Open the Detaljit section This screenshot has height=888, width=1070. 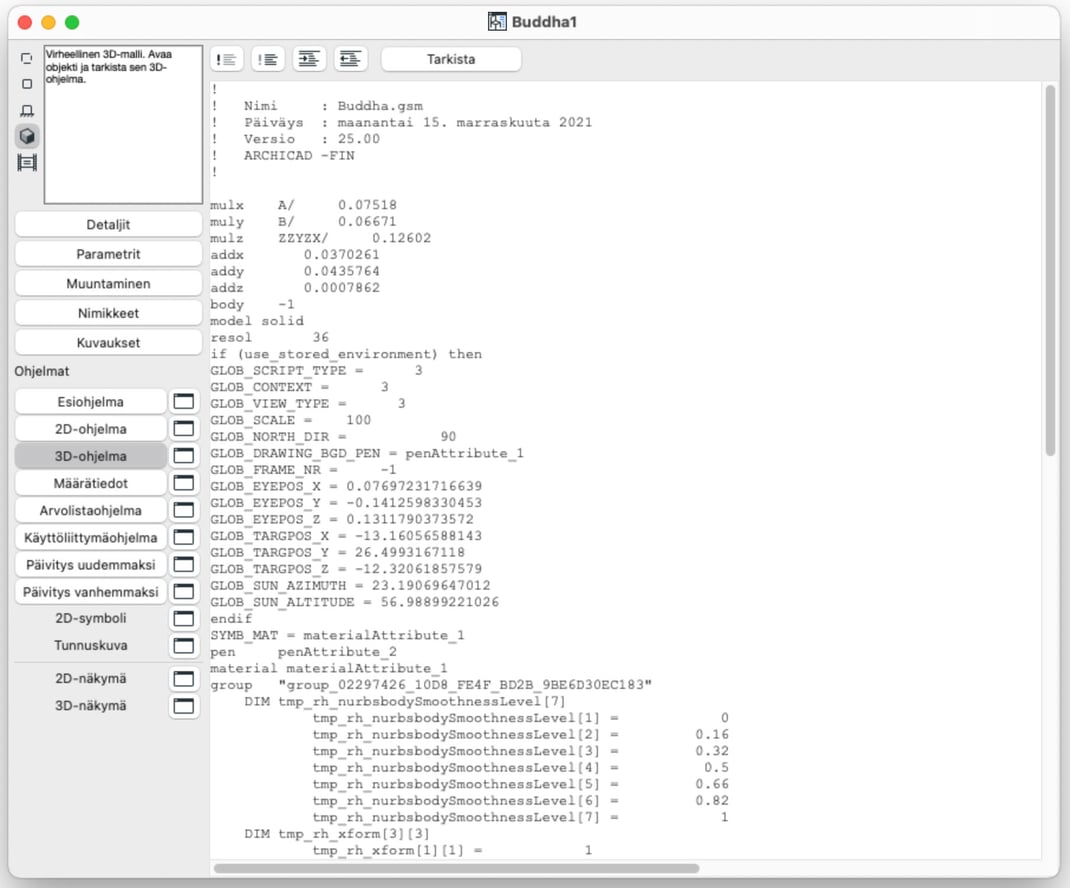click(108, 225)
